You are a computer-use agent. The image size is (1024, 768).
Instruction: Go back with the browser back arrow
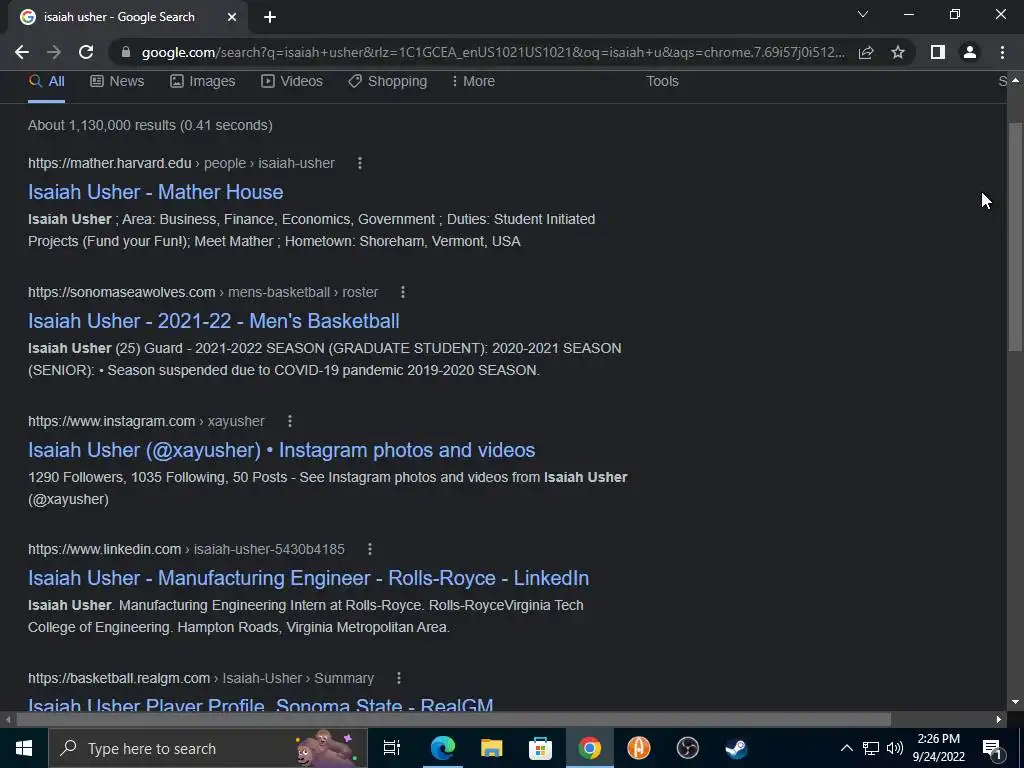point(22,52)
